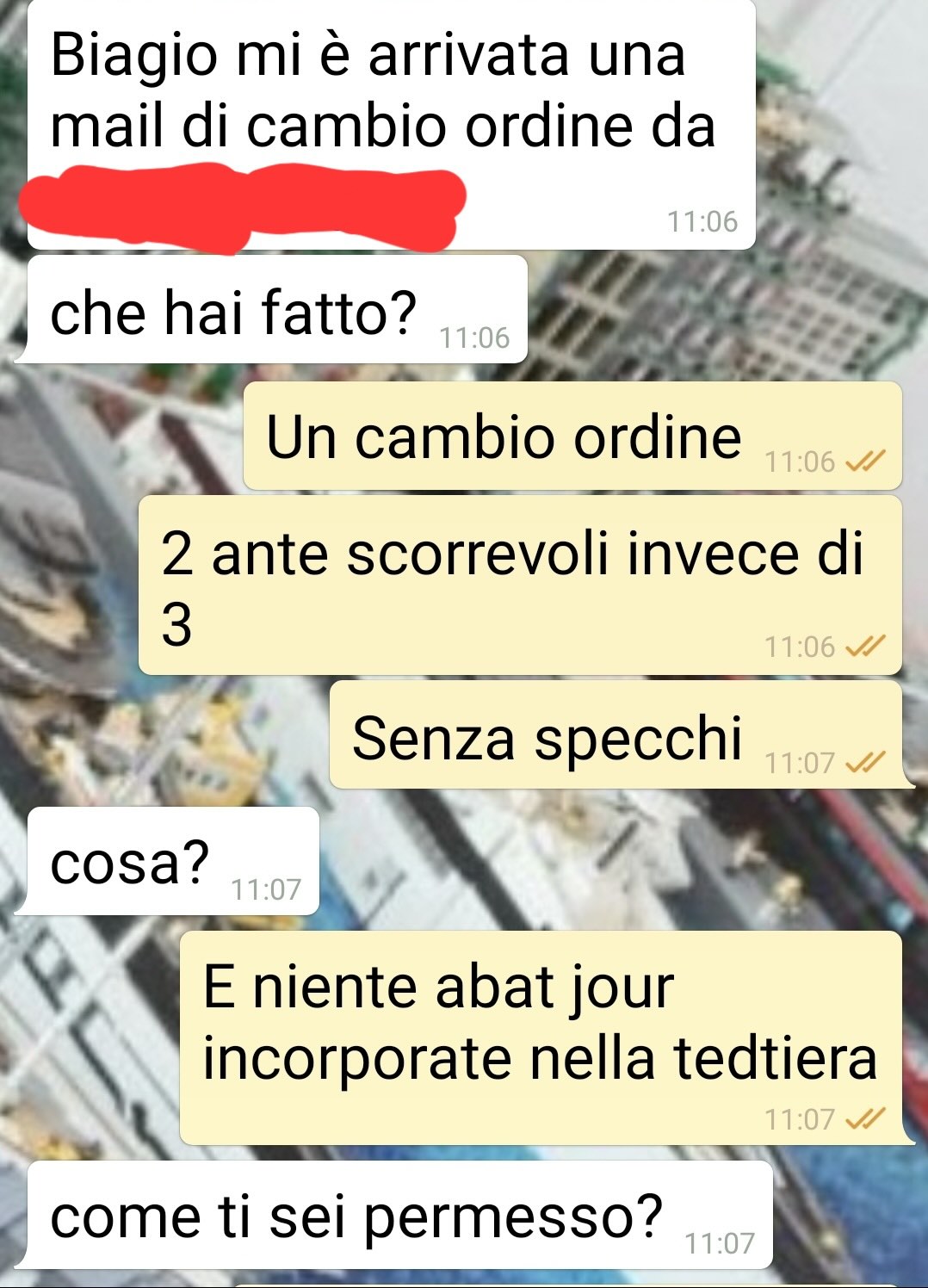Select the "Un cambio ordine" sent message
Image resolution: width=928 pixels, height=1288 pixels.
(572, 436)
